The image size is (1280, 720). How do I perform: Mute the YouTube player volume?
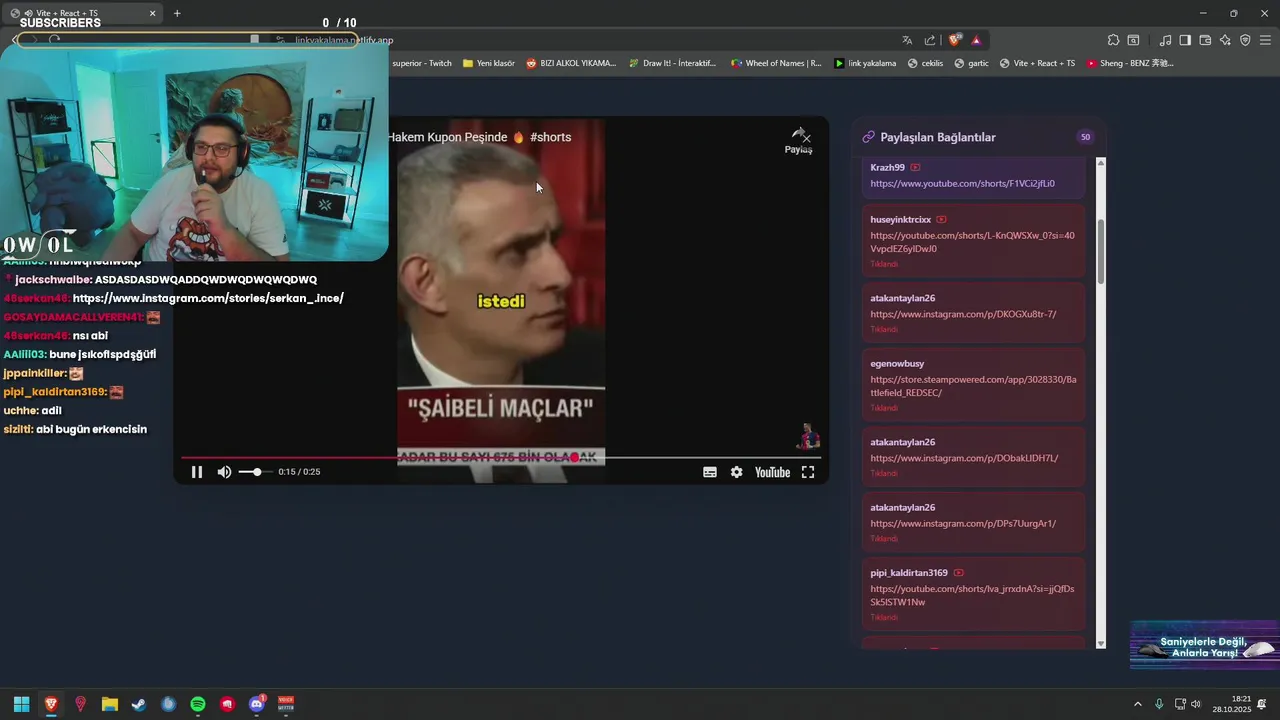tap(225, 472)
